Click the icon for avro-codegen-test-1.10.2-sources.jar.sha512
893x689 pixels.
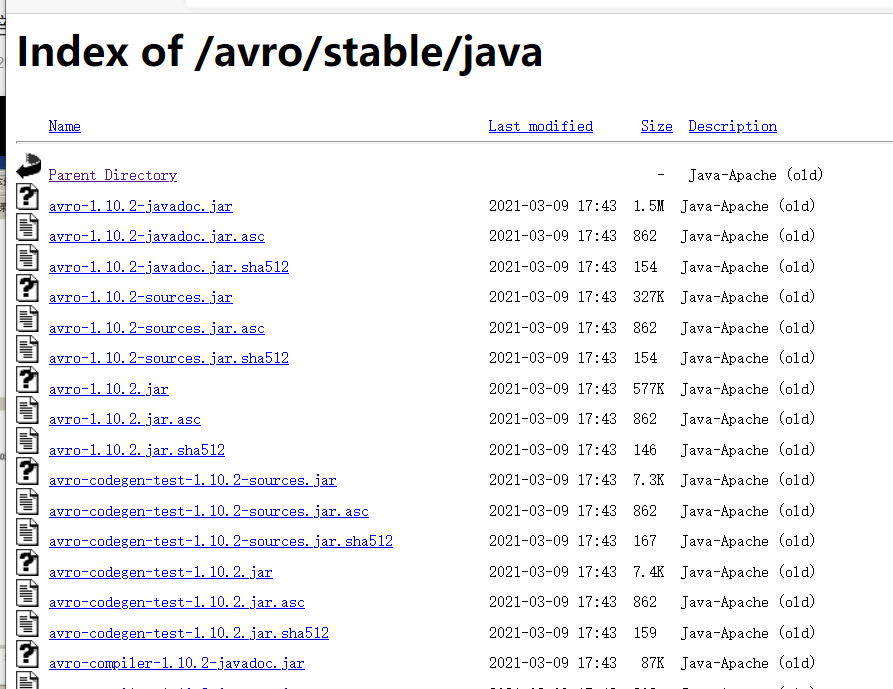pyautogui.click(x=27, y=532)
